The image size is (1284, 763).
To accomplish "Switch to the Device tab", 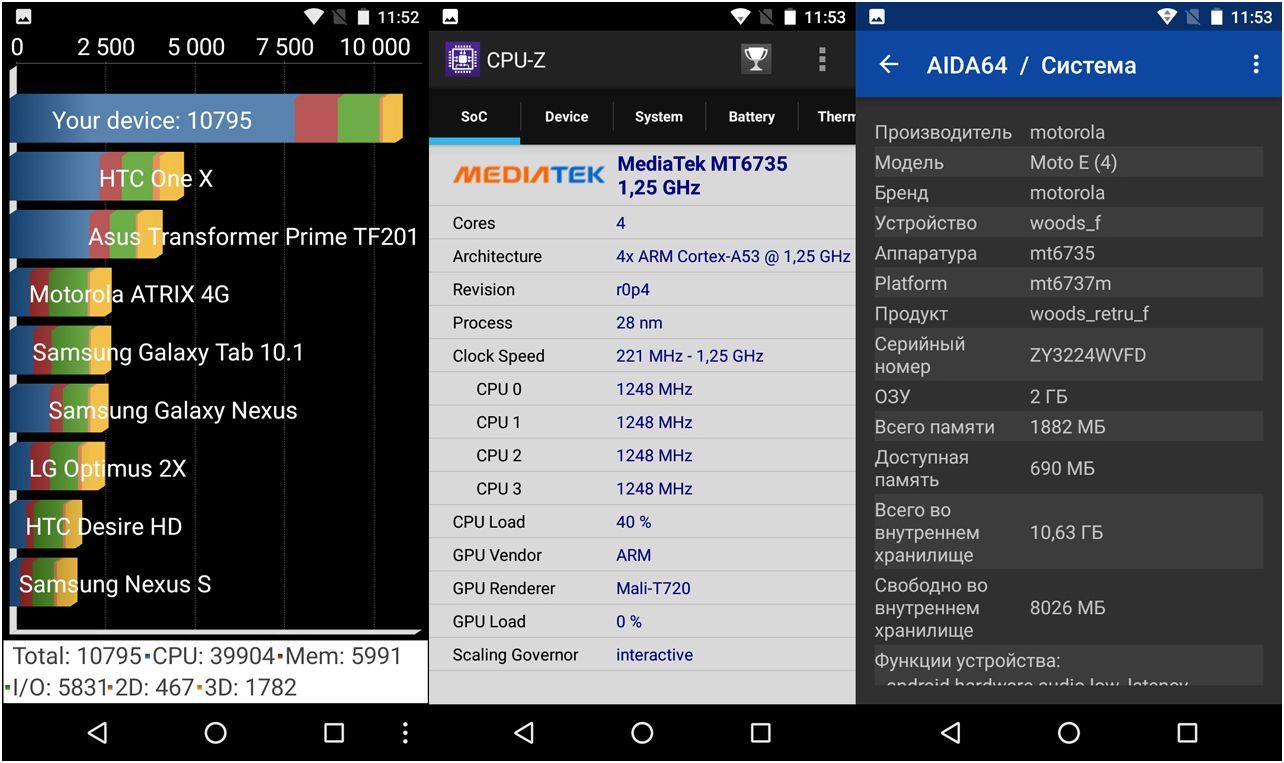I will (566, 117).
